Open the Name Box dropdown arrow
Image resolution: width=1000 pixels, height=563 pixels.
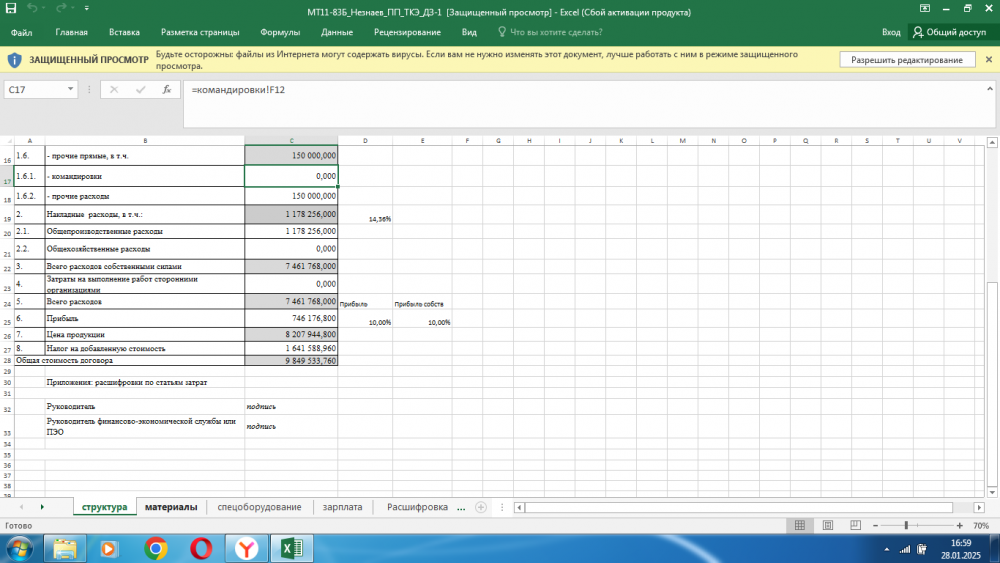70,90
